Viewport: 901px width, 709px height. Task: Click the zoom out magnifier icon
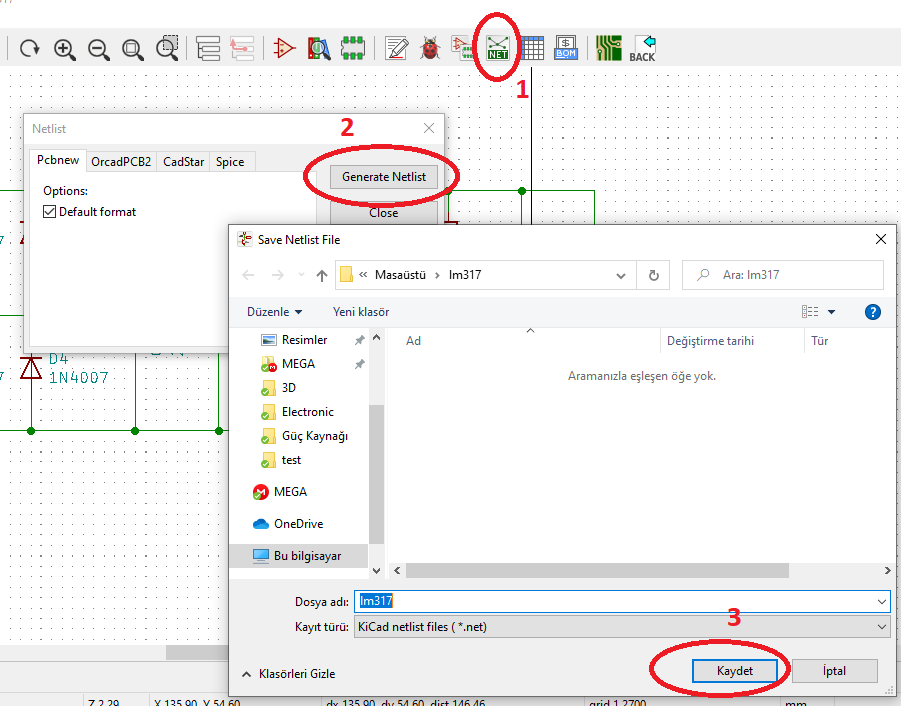click(99, 48)
